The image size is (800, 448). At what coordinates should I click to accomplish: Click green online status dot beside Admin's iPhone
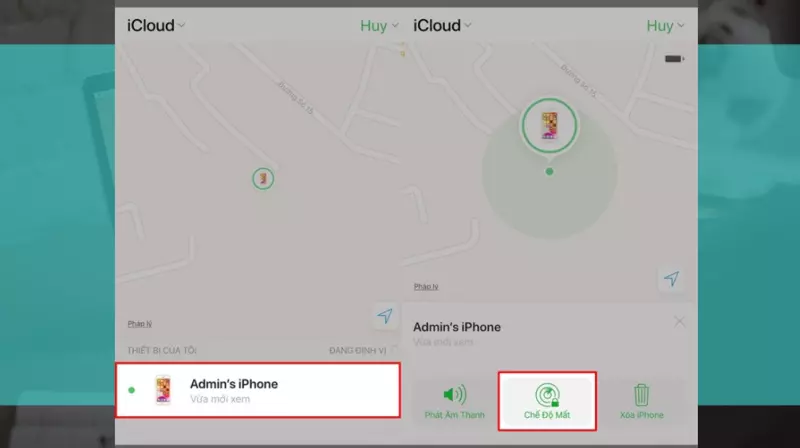[132, 390]
